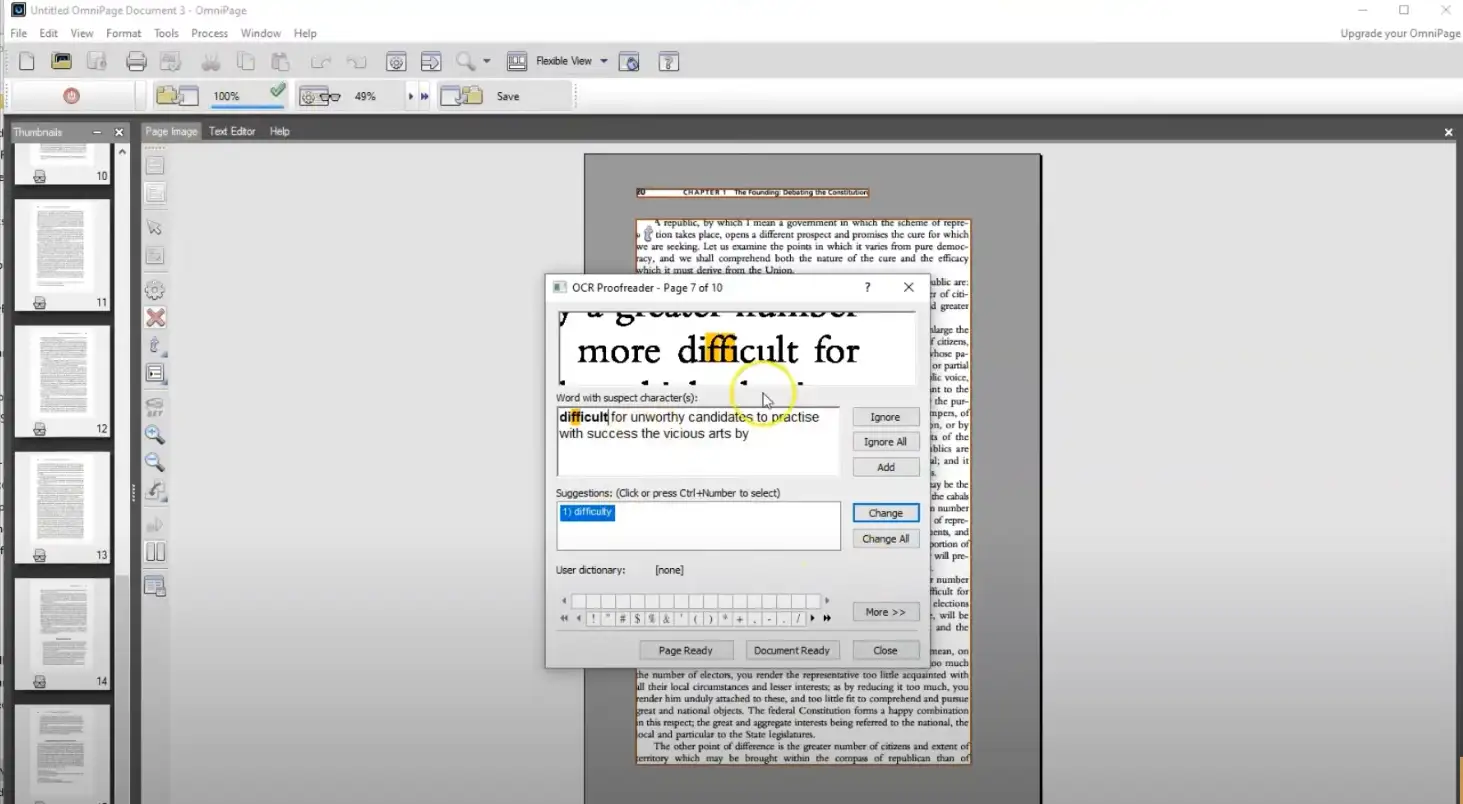The height and width of the screenshot is (804, 1463).
Task: Click the Ignore All button
Action: click(x=885, y=442)
